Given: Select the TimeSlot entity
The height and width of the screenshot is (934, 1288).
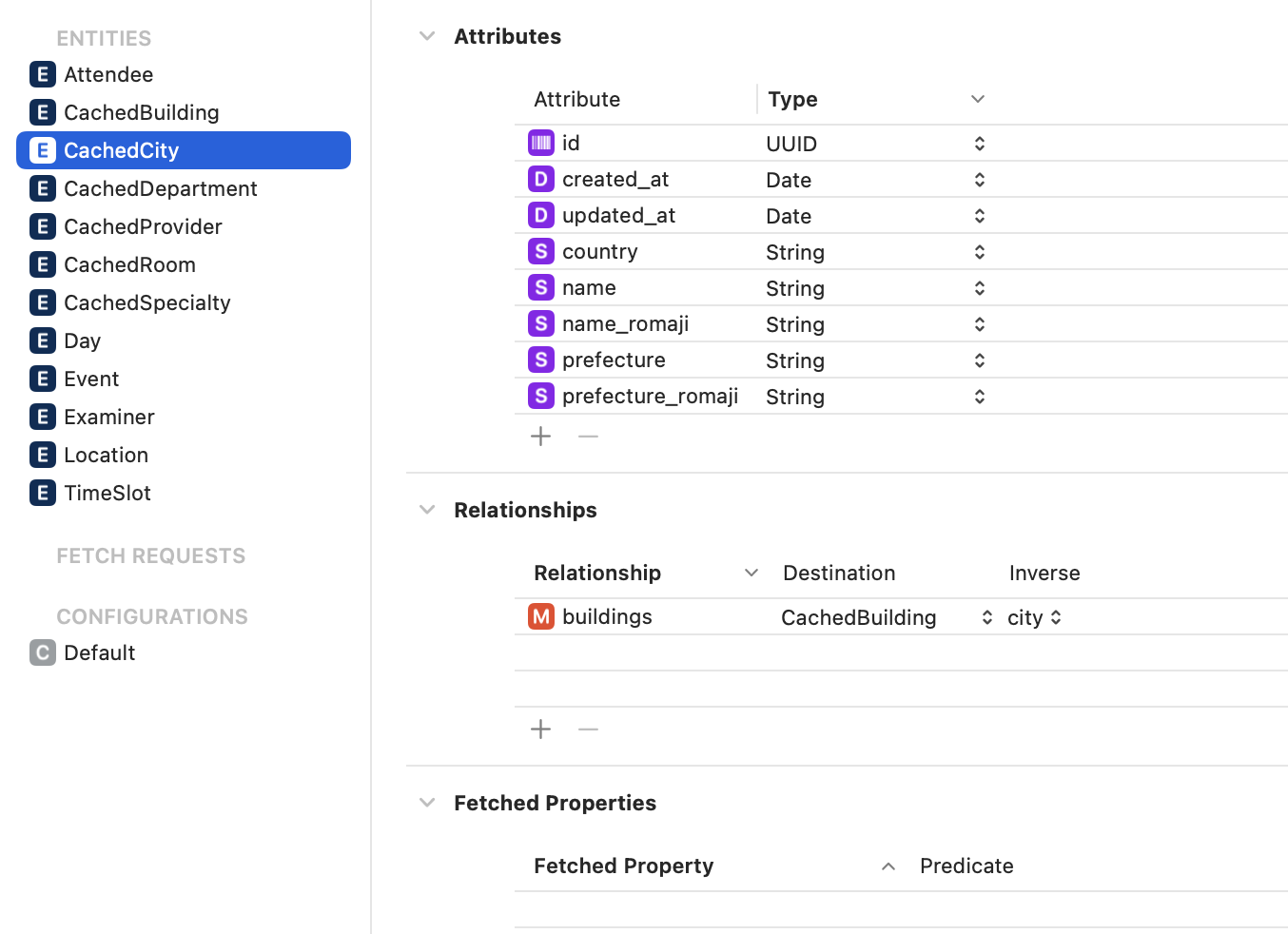Looking at the screenshot, I should [x=107, y=494].
